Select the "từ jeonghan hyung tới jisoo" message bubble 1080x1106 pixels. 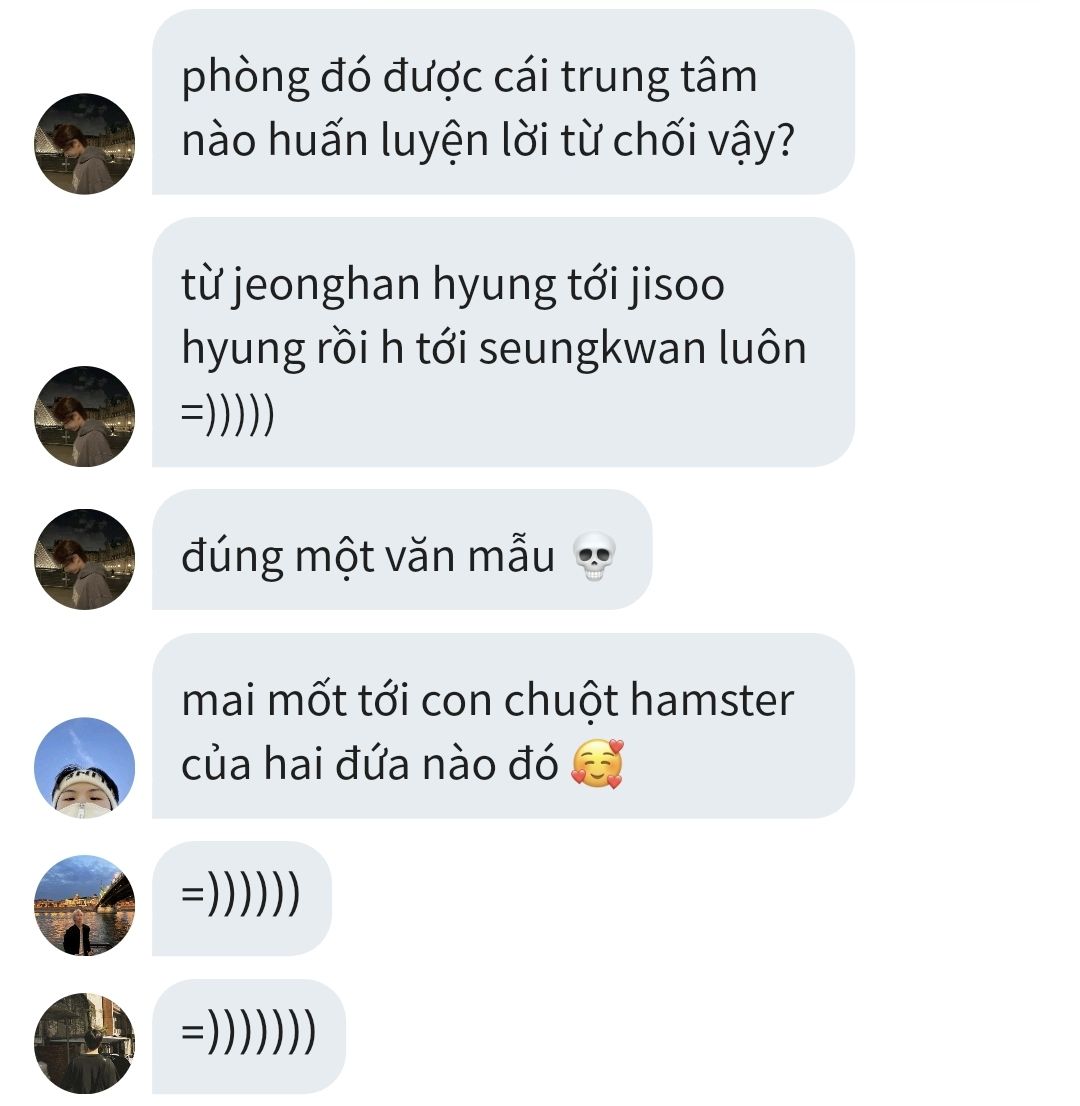coord(503,342)
